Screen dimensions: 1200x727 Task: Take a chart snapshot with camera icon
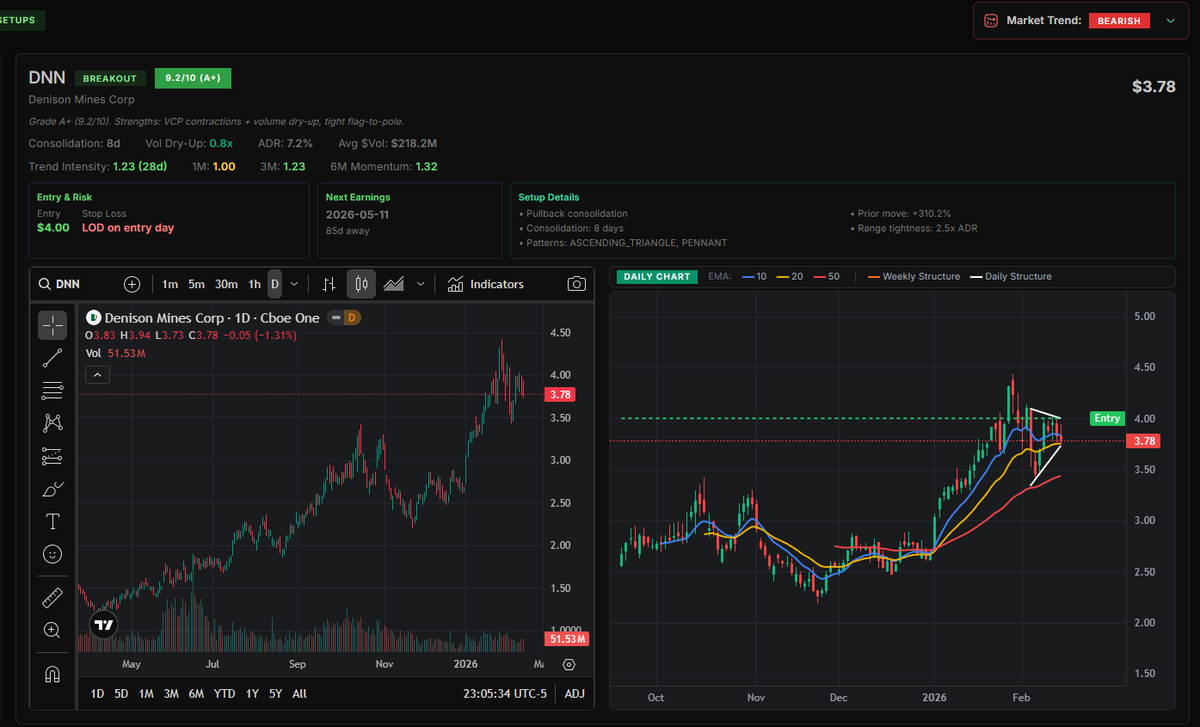(576, 284)
